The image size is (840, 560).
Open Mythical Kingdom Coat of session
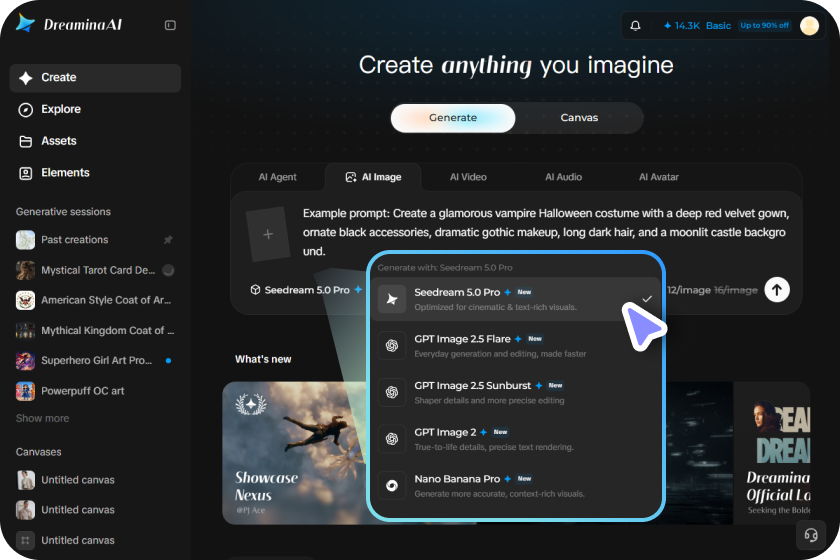[95, 331]
